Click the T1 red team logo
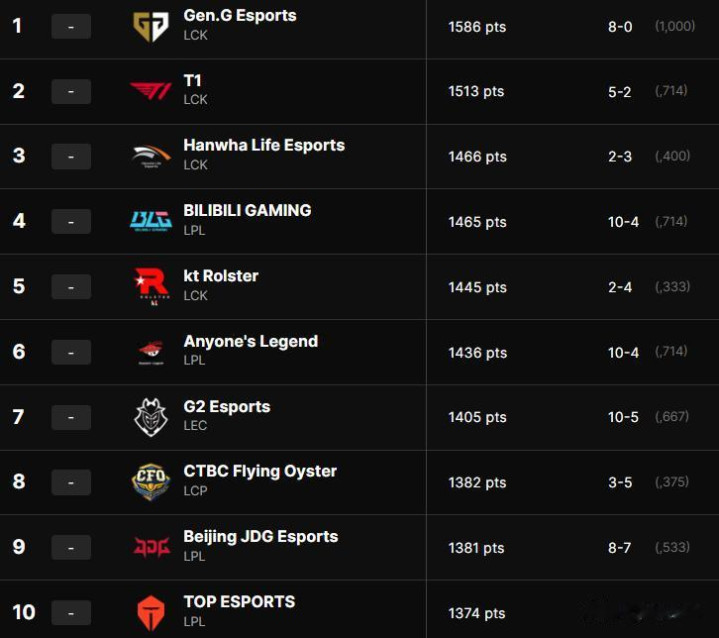 pyautogui.click(x=151, y=91)
